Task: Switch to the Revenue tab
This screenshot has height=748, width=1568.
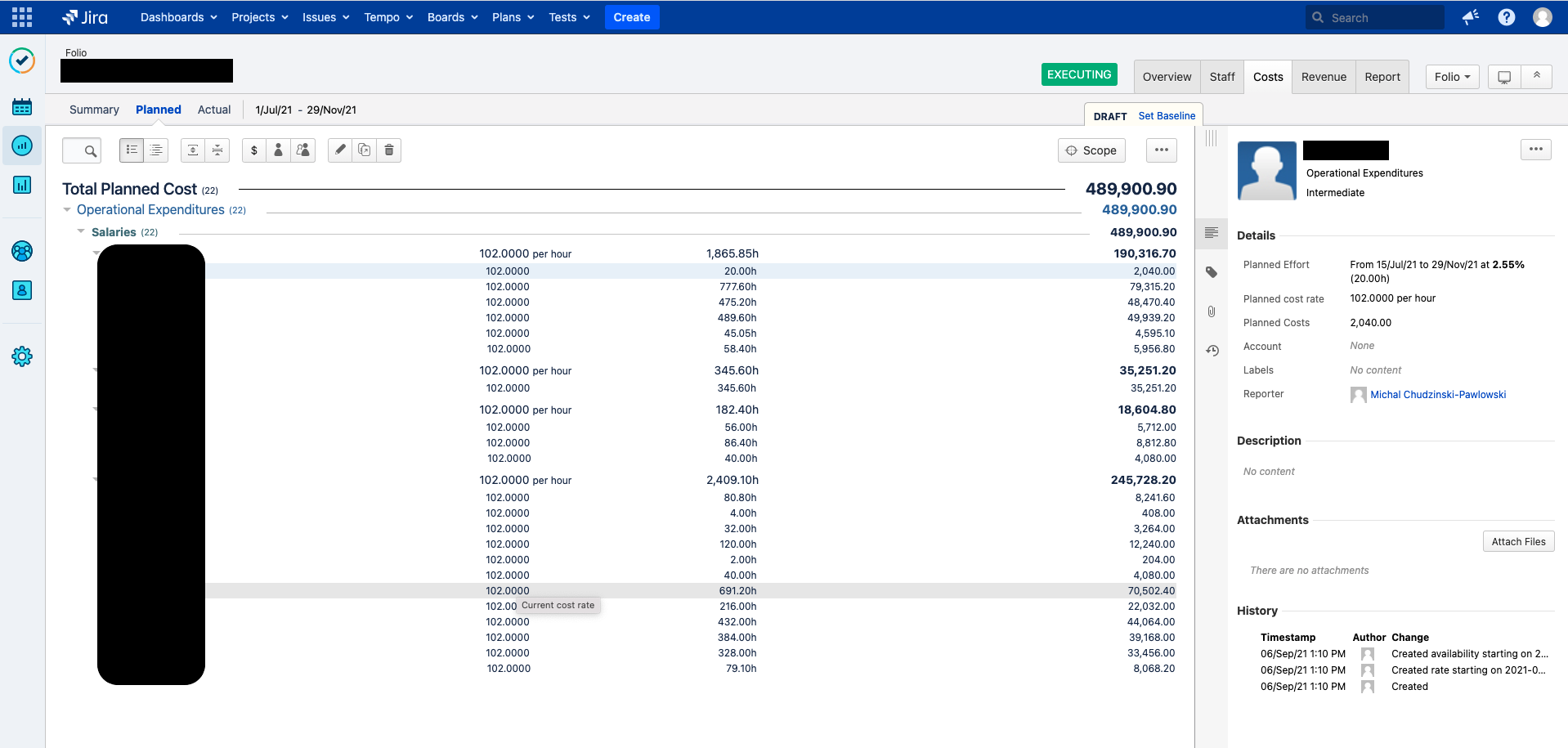Action: [x=1324, y=77]
